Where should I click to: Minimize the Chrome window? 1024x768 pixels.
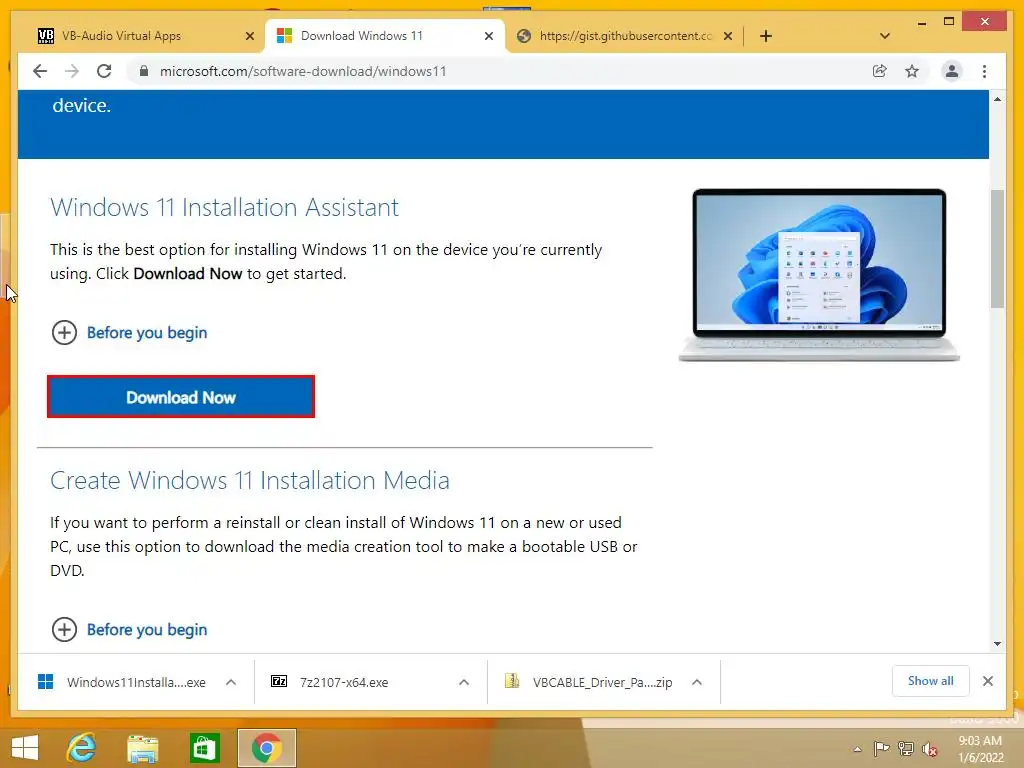[921, 22]
